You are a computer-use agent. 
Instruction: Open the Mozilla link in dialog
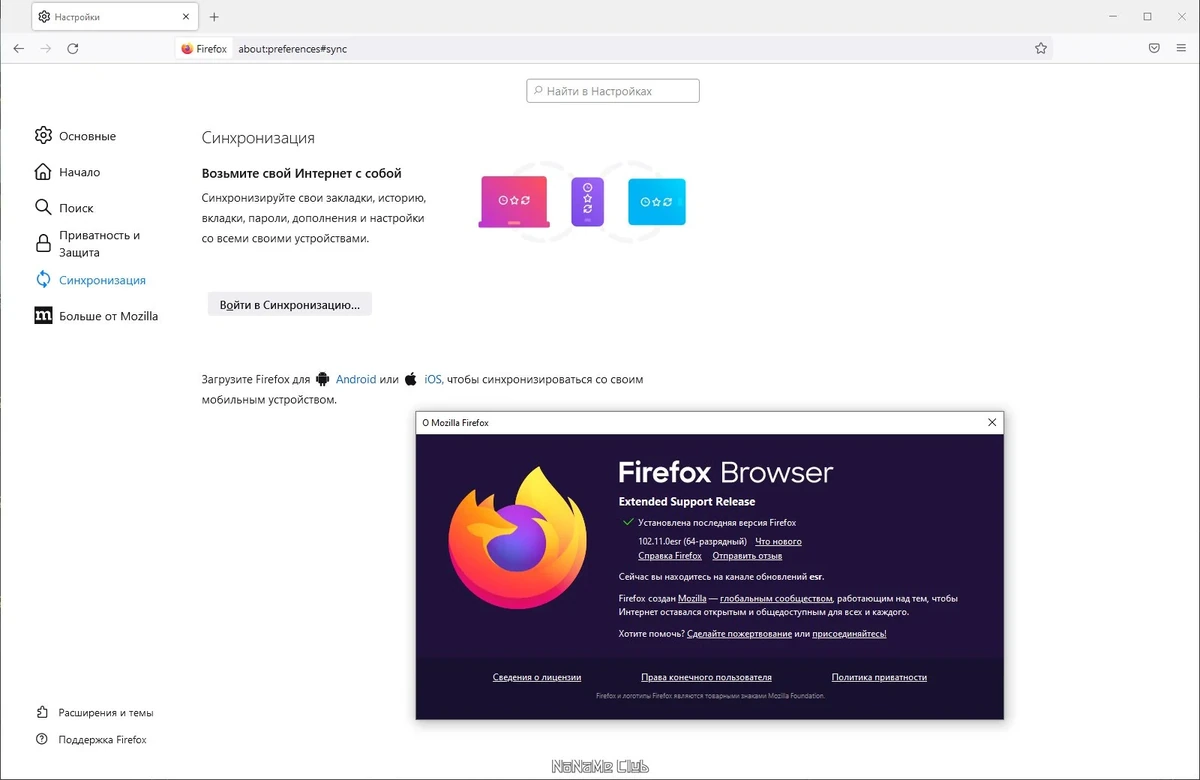692,598
